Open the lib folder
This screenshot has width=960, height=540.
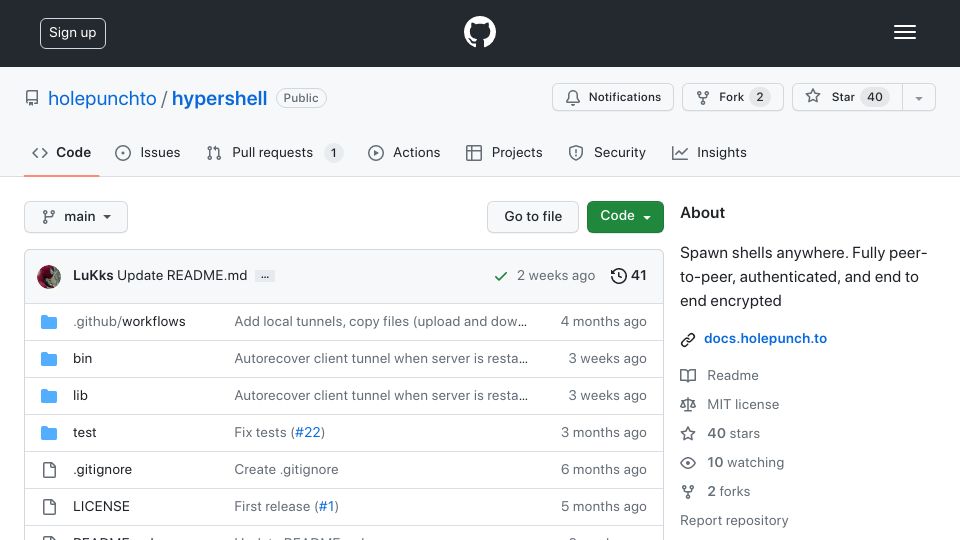coord(80,396)
